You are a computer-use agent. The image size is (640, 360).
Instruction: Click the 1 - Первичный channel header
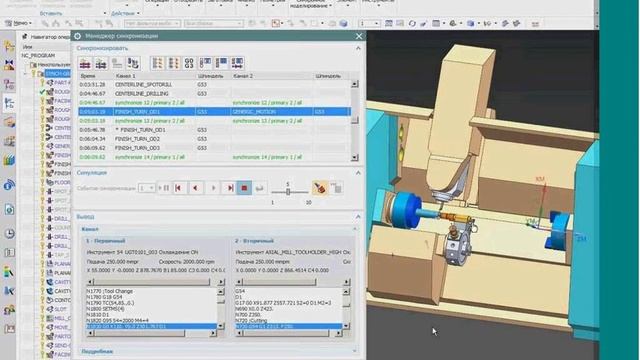point(105,241)
